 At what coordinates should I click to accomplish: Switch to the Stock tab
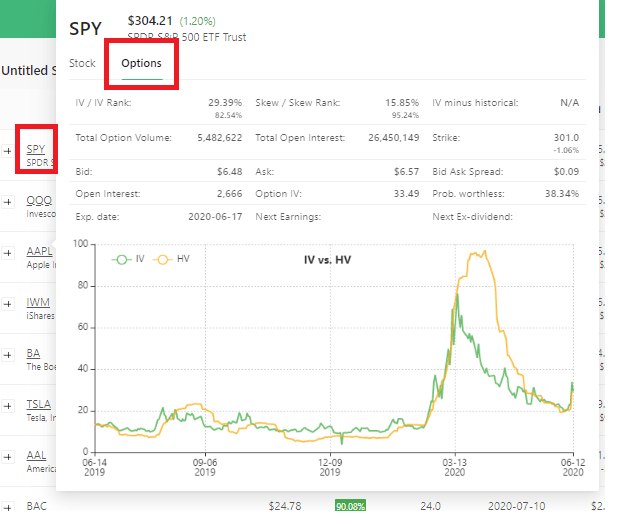82,63
